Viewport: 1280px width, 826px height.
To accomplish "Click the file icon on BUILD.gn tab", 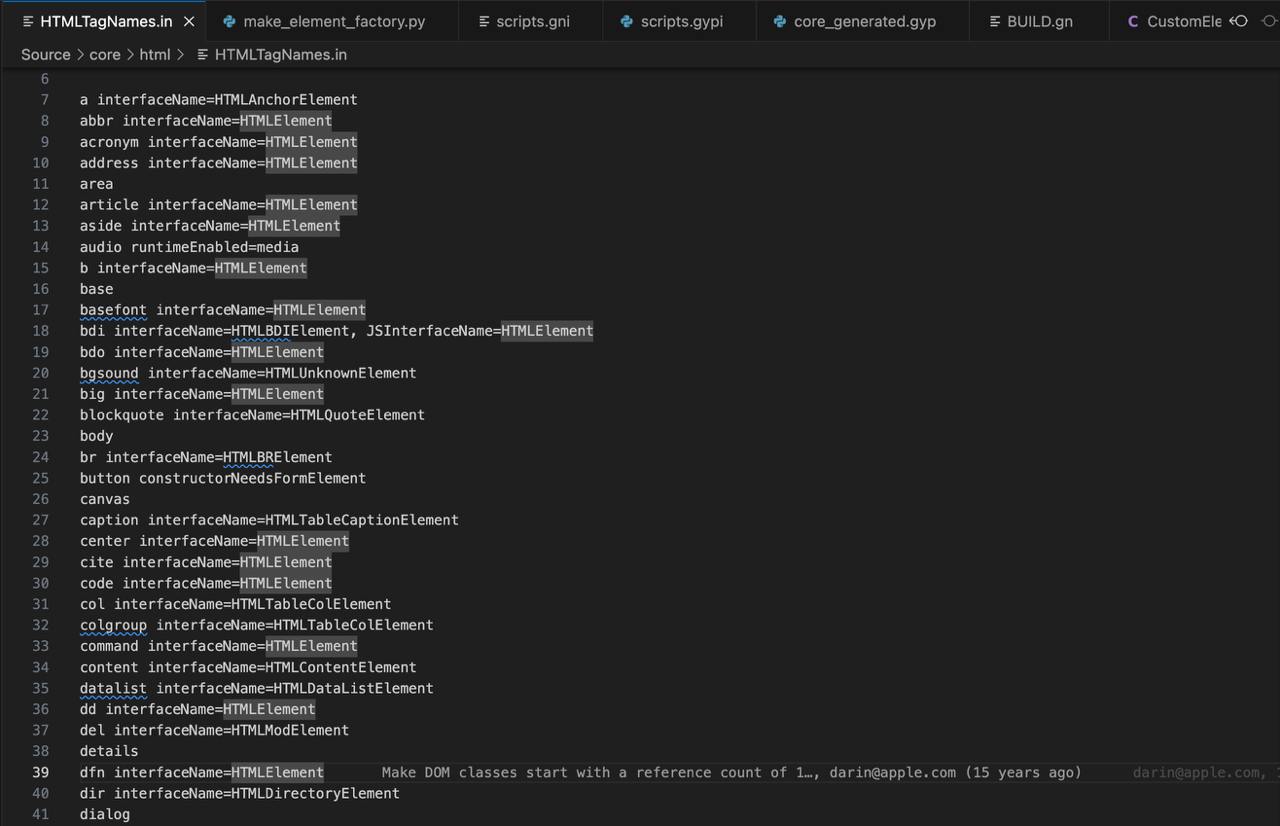I will [x=994, y=21].
